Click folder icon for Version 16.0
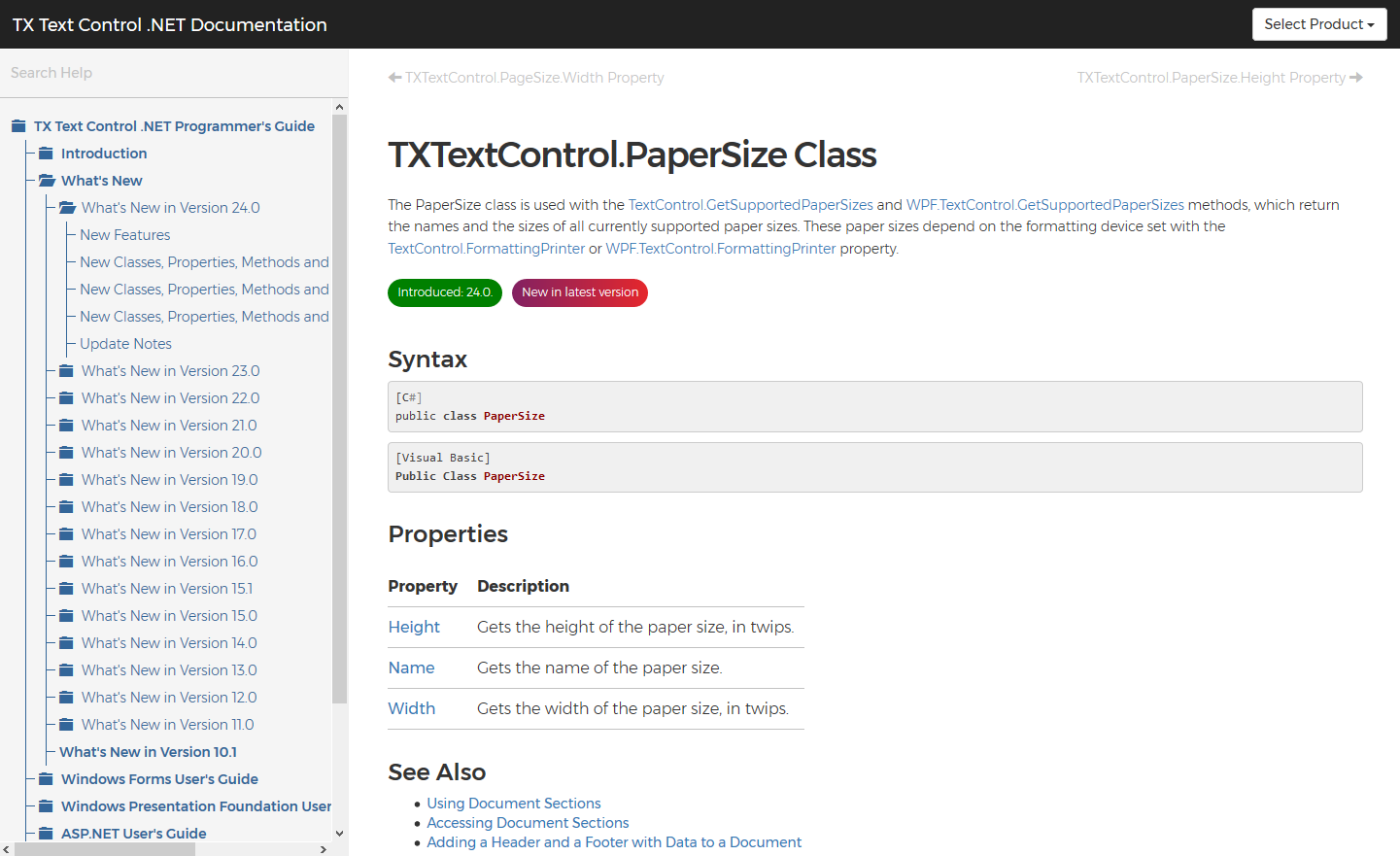The image size is (1400, 856). [66, 562]
